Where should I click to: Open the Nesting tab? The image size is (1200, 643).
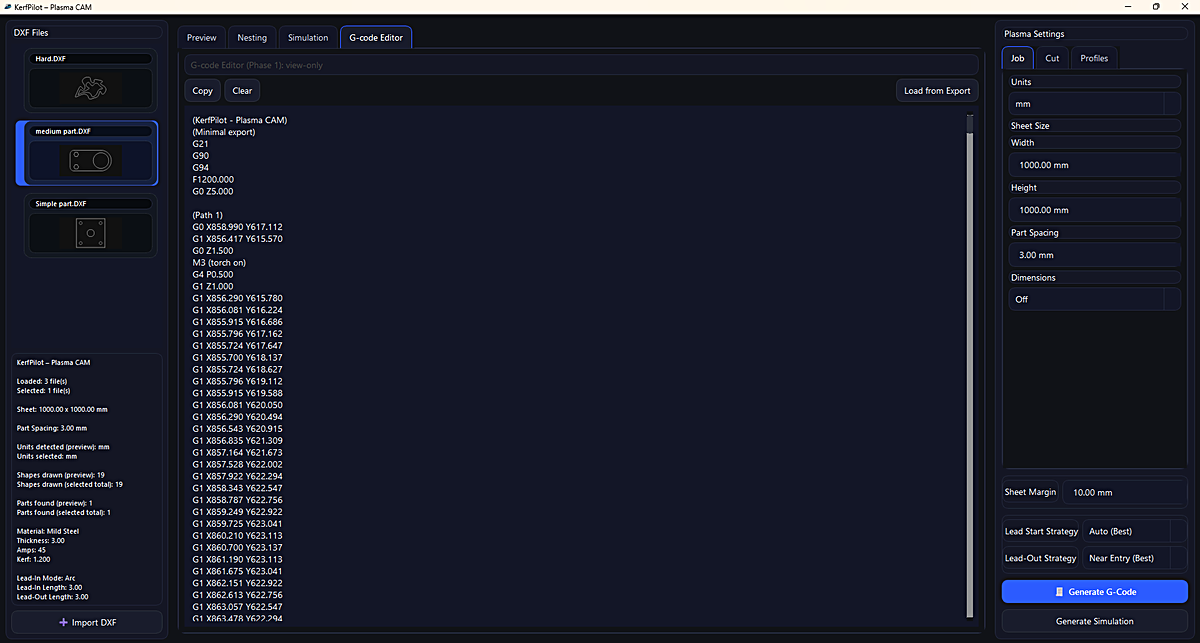coord(252,37)
